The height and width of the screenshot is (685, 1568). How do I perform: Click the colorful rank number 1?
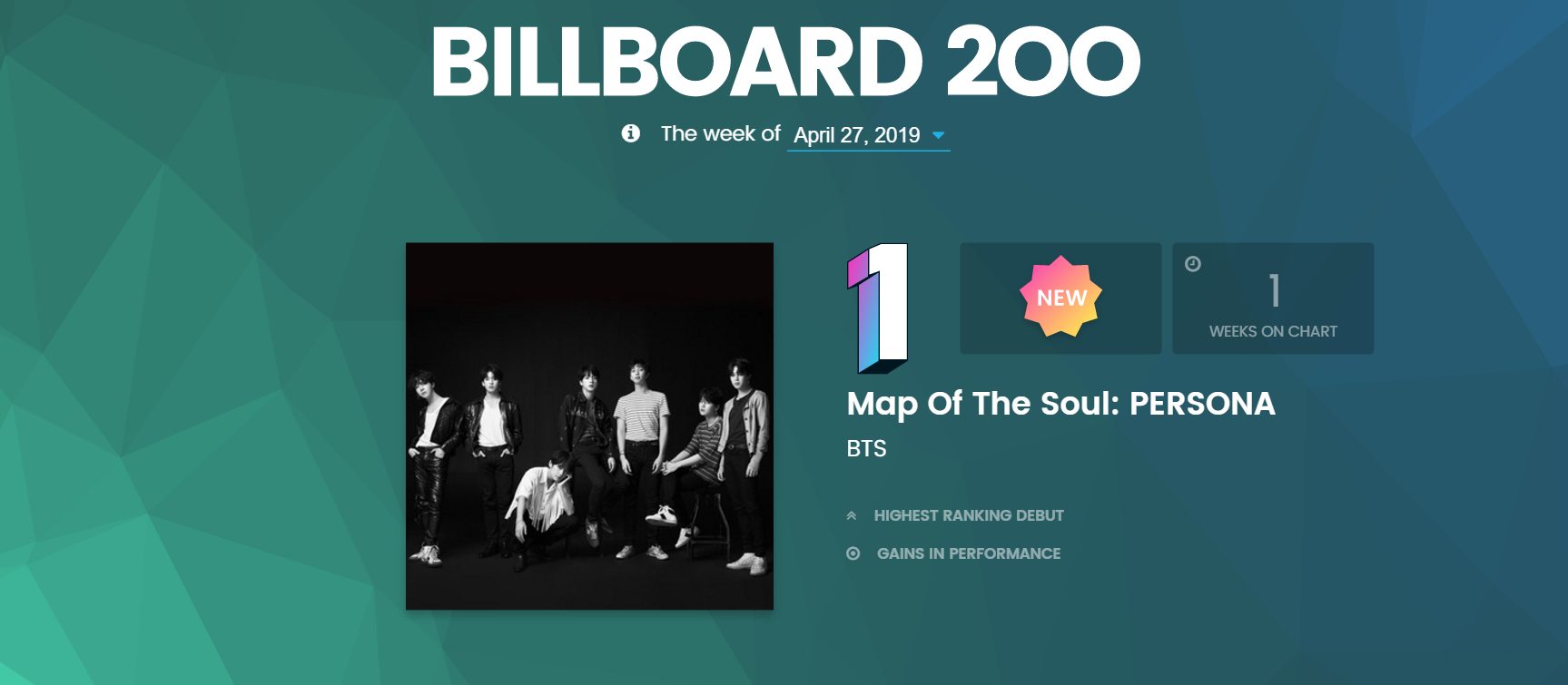click(x=878, y=307)
